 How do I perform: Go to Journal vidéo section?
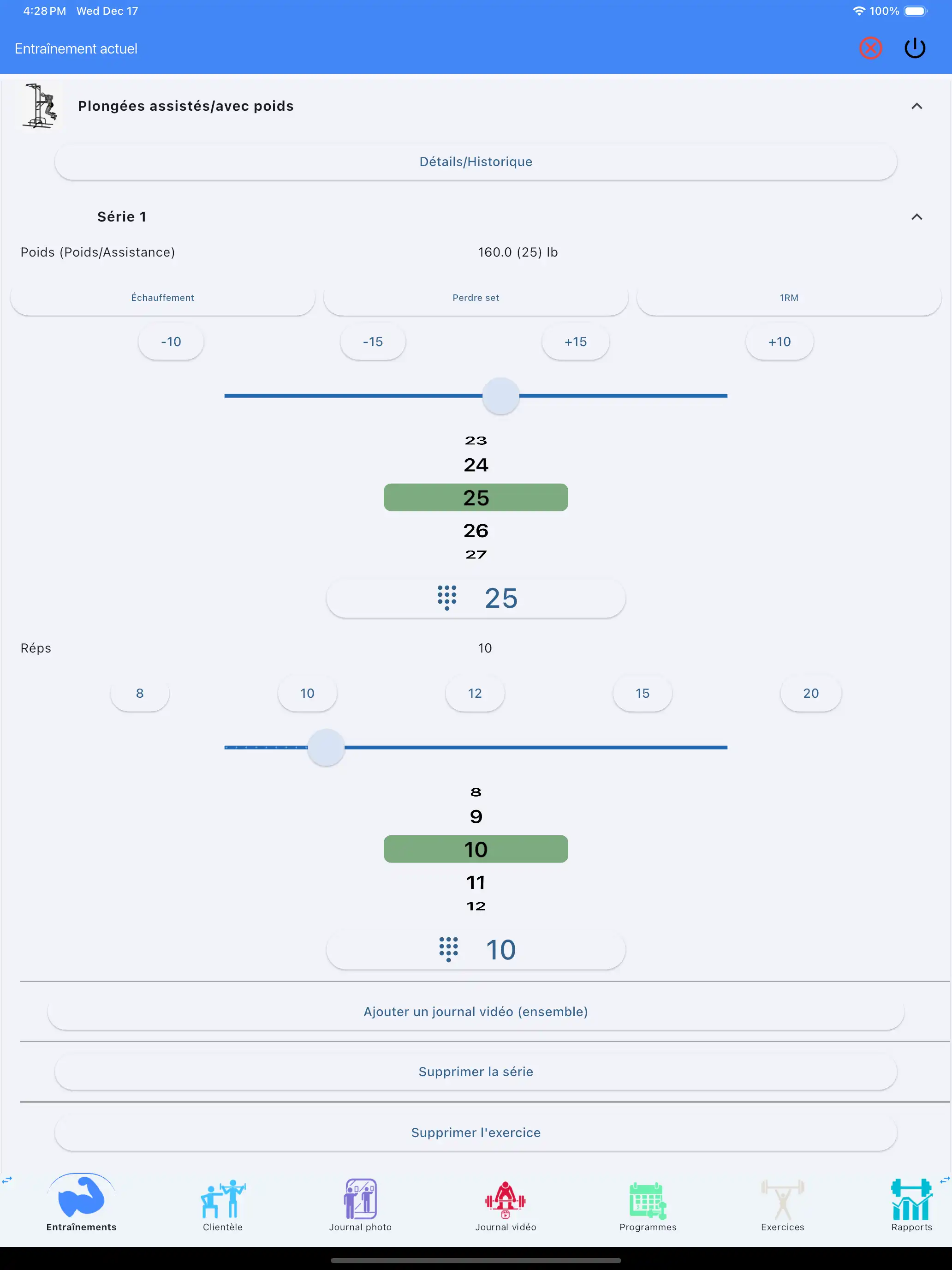point(506,1200)
